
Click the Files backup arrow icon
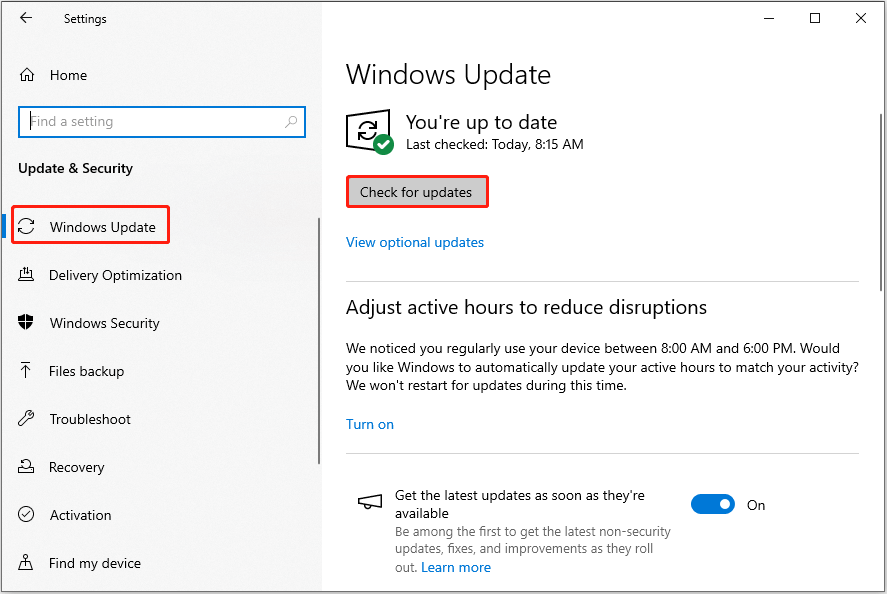coord(27,371)
